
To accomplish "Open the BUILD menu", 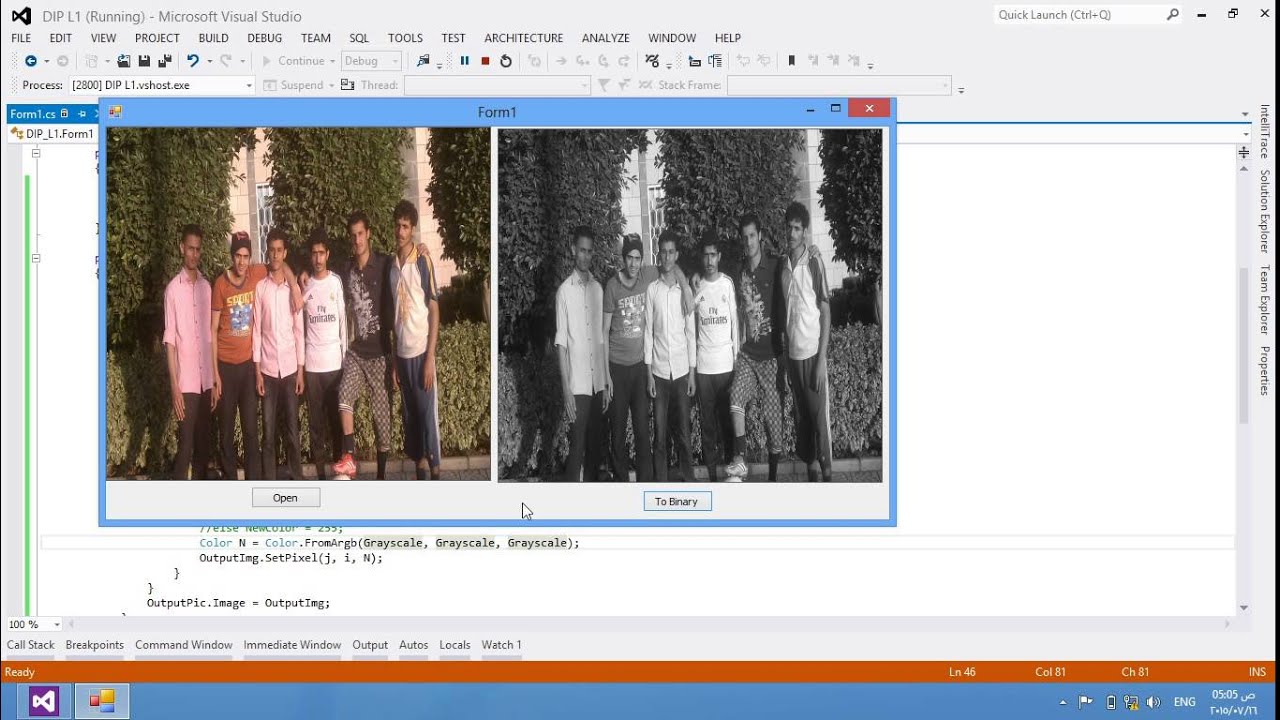I will [x=214, y=38].
